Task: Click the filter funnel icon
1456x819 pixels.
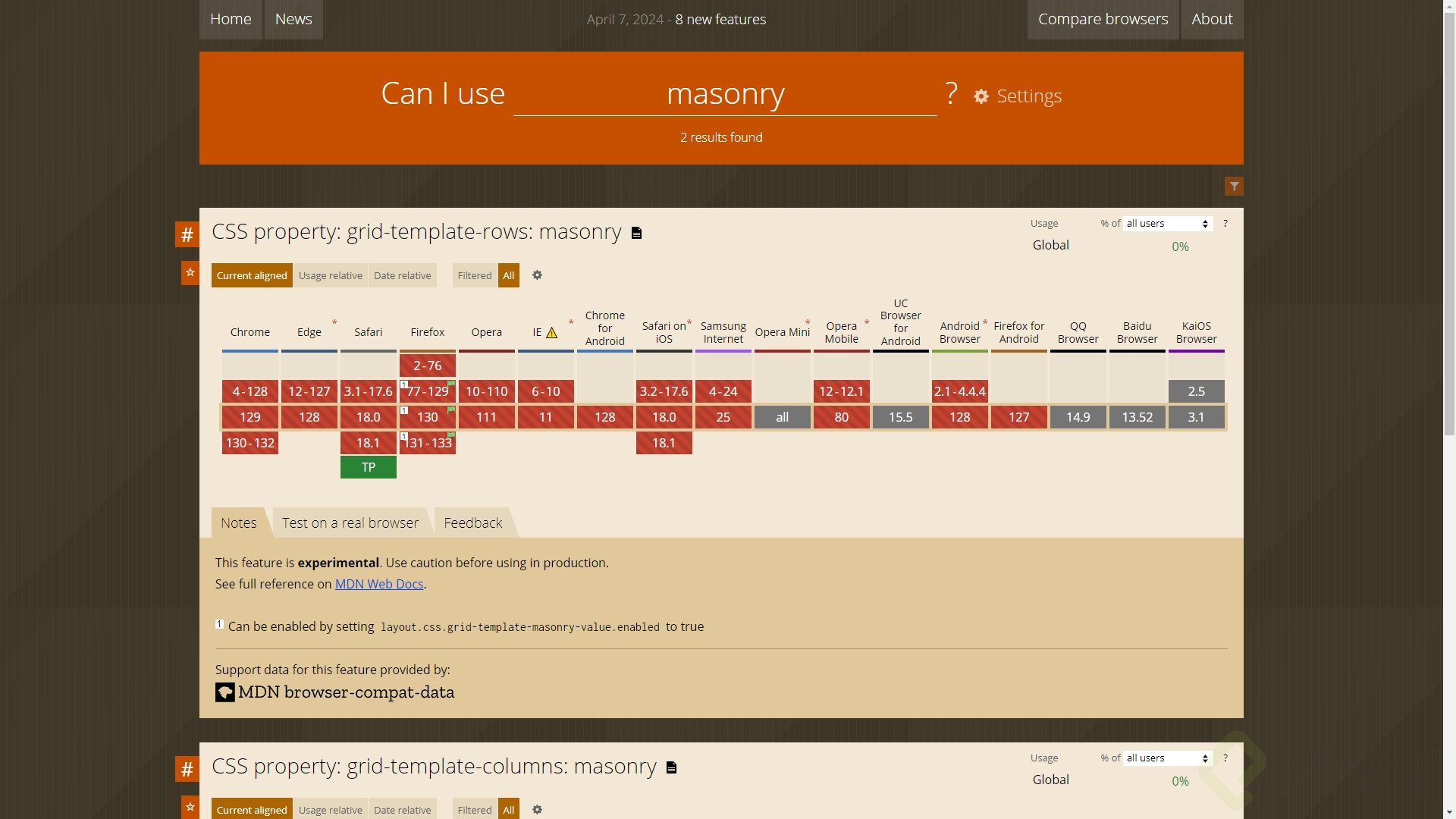Action: [x=1234, y=187]
